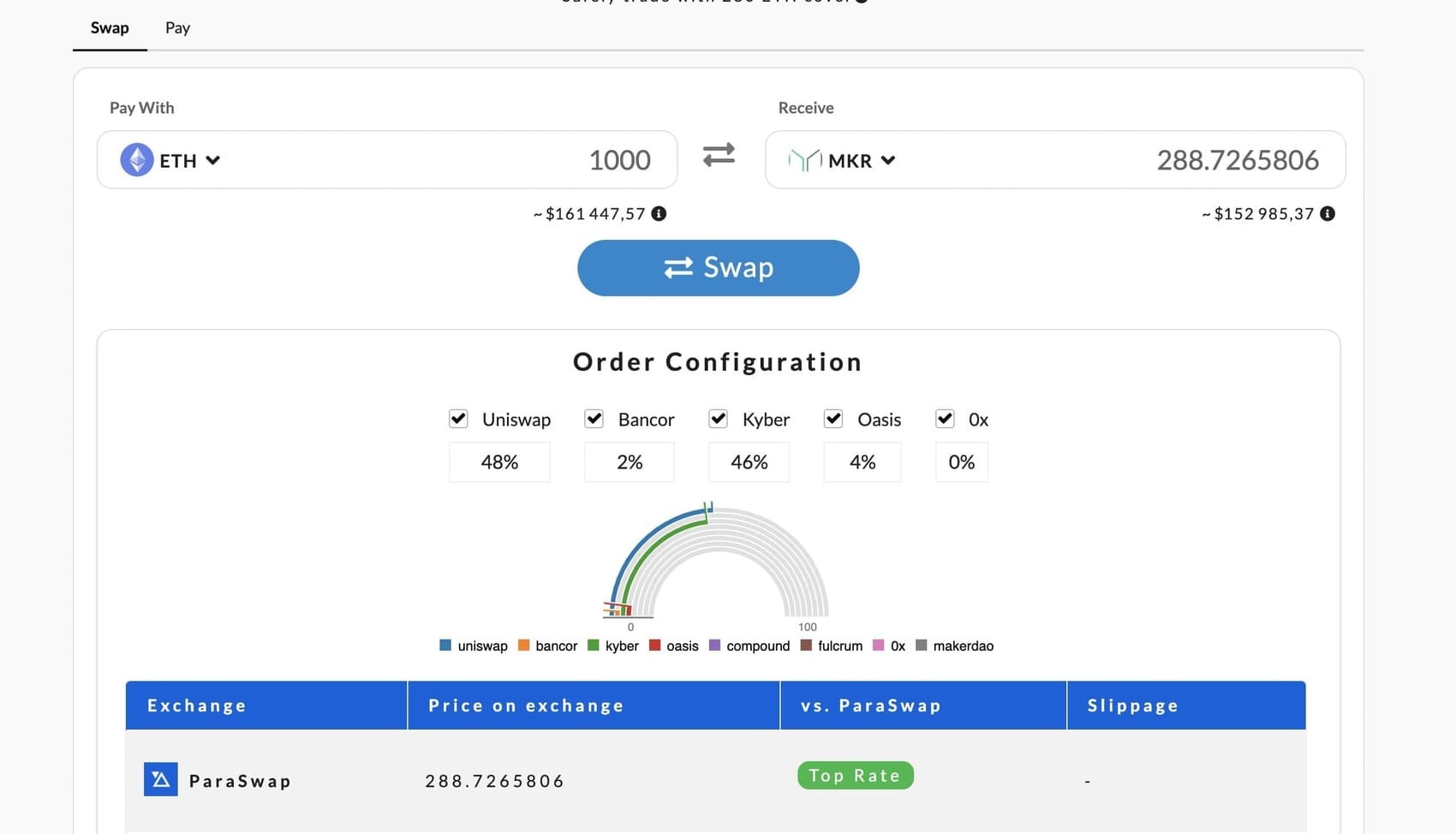Edit the Oasis 4% allocation field
This screenshot has height=834, width=1456.
pyautogui.click(x=862, y=462)
